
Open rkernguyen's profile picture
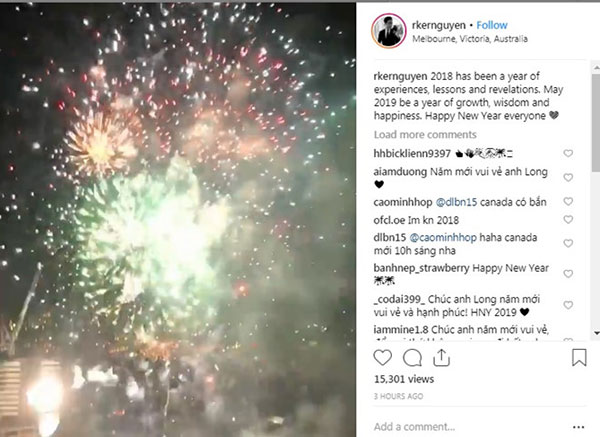click(388, 31)
